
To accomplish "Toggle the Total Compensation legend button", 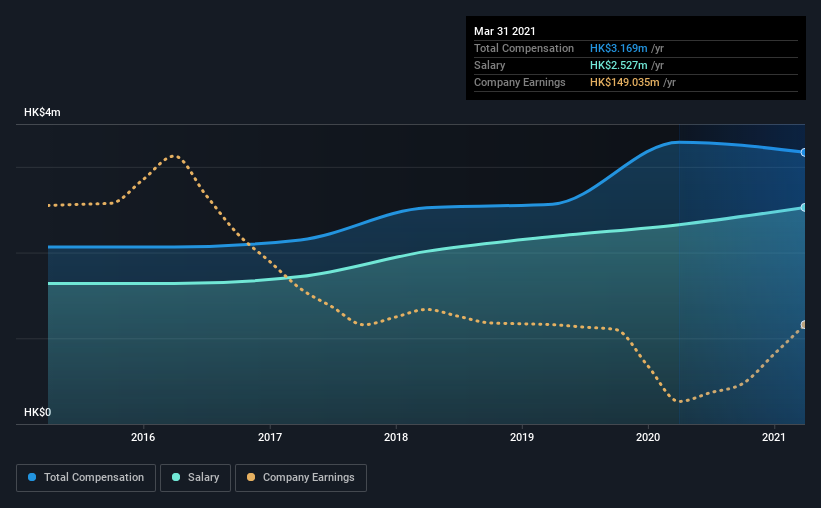I will (86, 478).
